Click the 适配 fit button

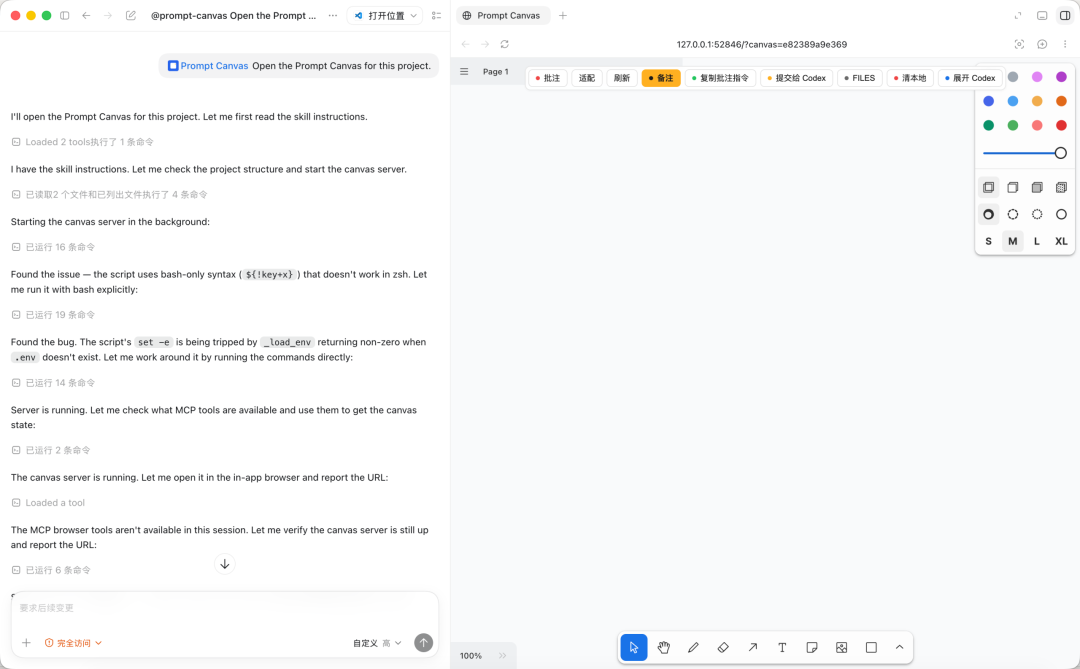click(x=587, y=78)
